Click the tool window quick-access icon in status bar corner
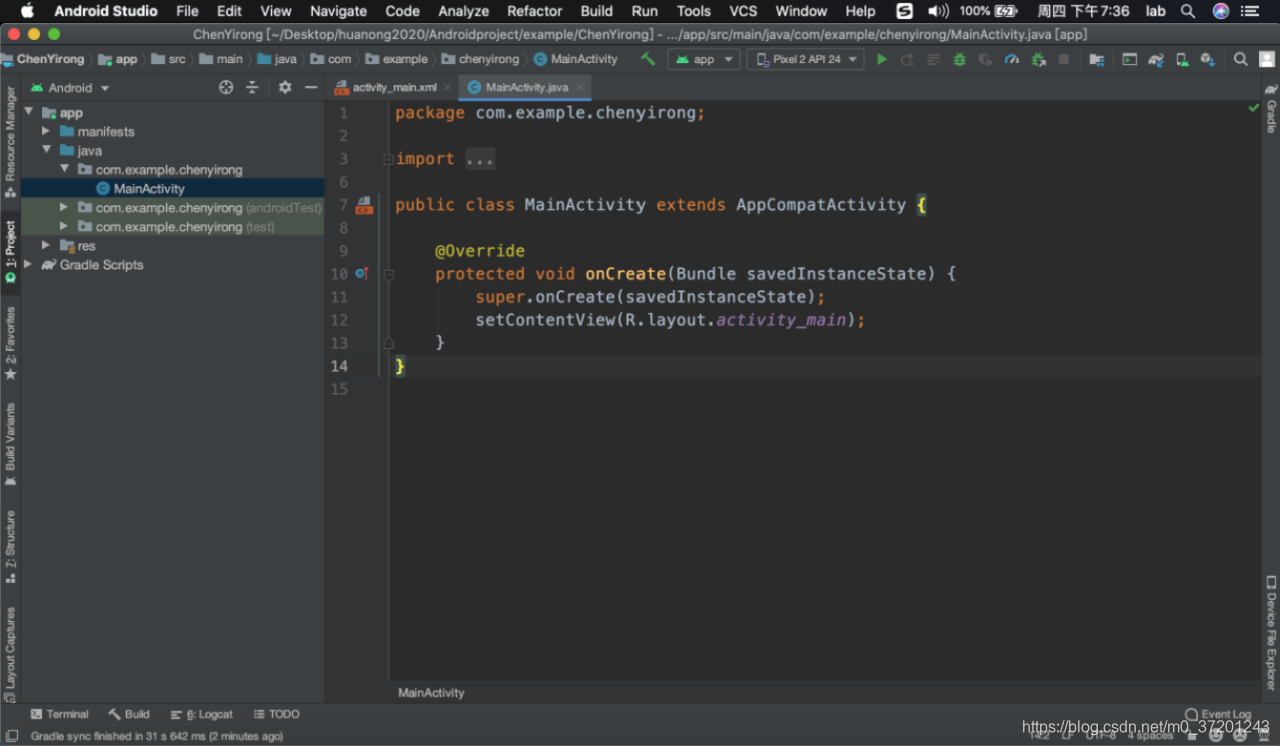Viewport: 1280px width, 746px height. point(11,736)
